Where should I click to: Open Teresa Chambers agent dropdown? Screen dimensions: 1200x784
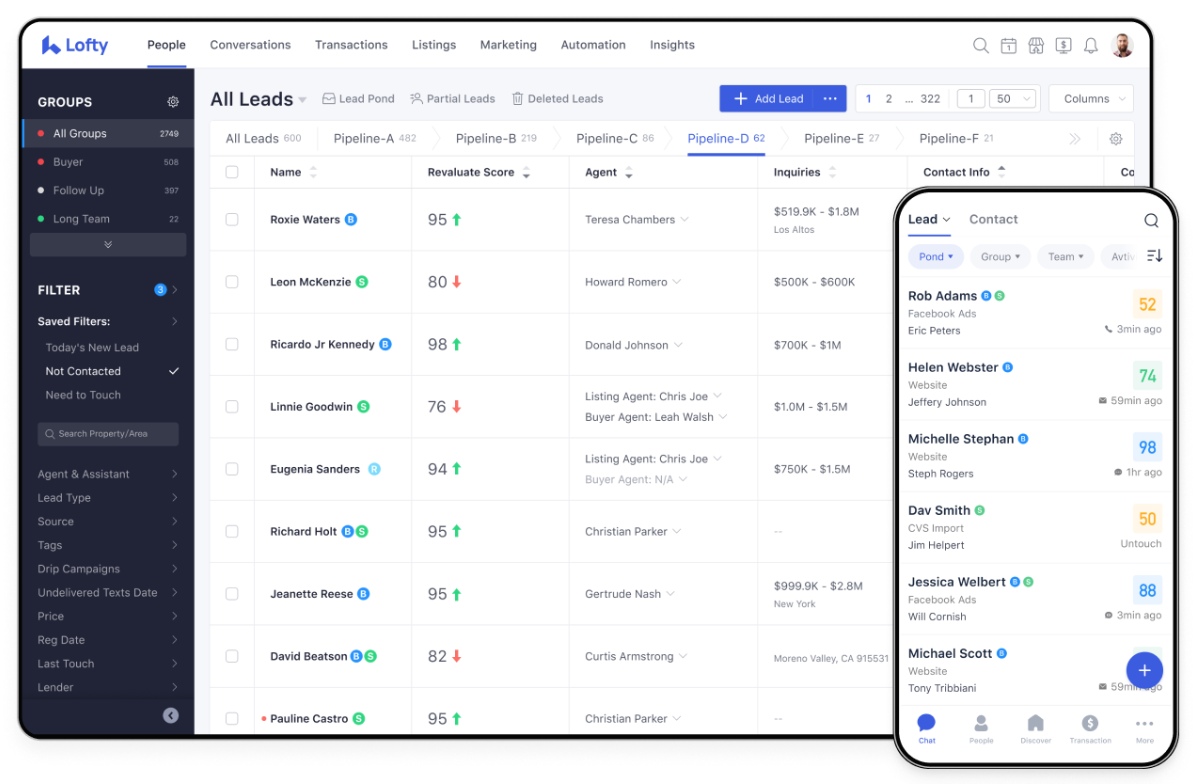point(684,219)
